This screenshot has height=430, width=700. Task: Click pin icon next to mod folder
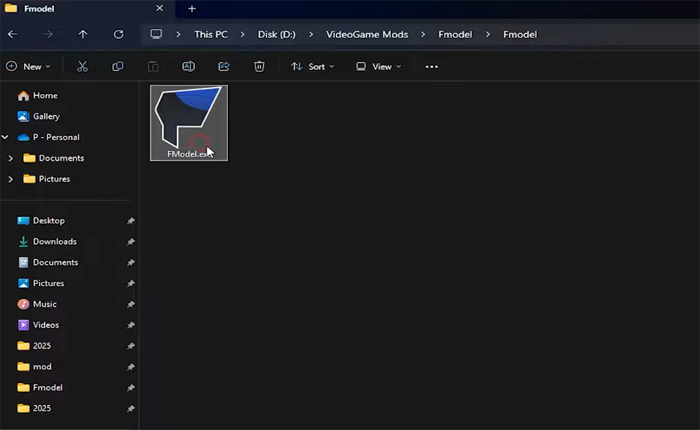130,367
